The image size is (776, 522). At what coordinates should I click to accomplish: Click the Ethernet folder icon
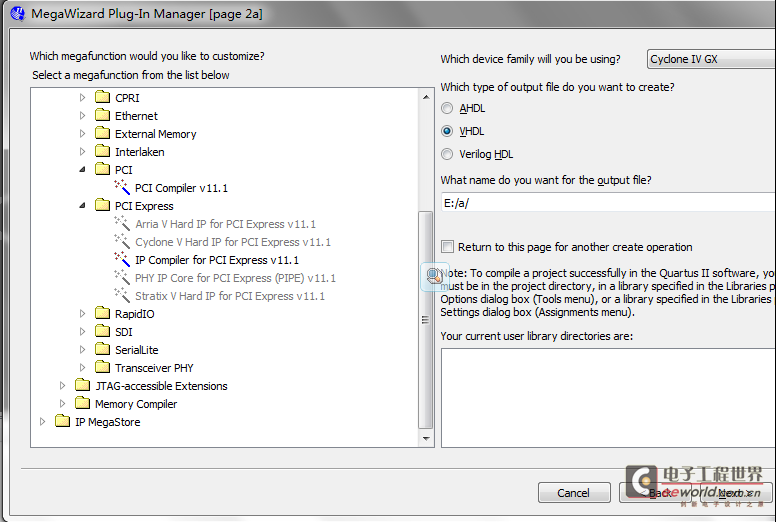click(102, 115)
